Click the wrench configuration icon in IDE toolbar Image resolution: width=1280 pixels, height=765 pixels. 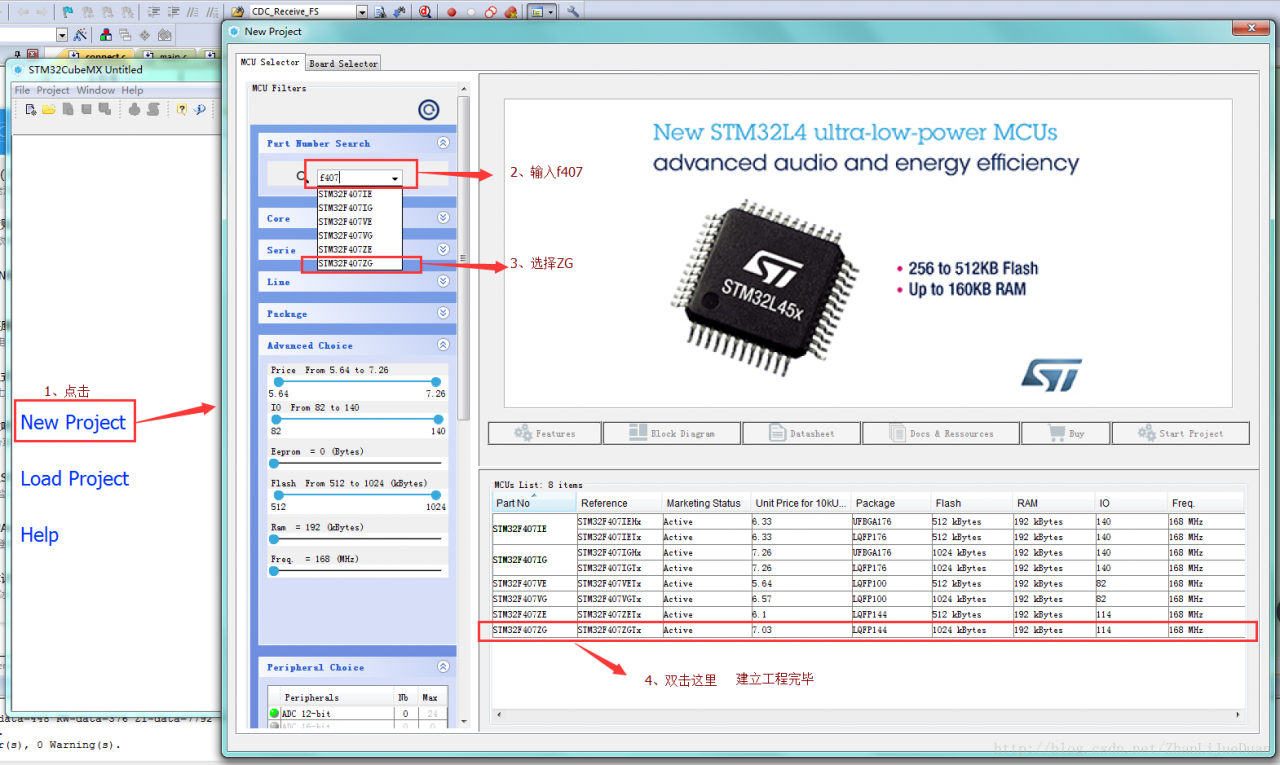coord(573,12)
